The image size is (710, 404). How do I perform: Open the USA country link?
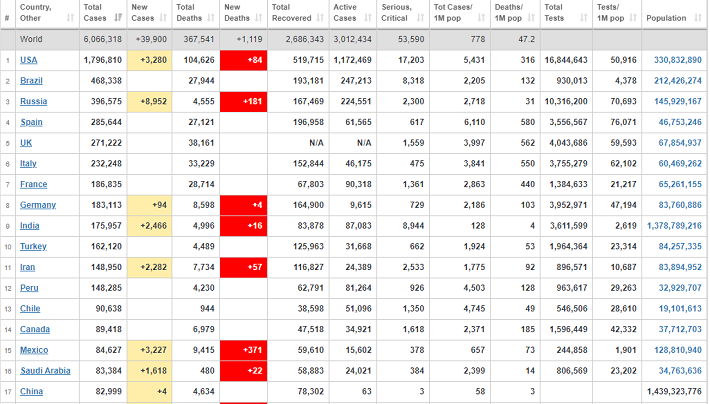click(29, 60)
